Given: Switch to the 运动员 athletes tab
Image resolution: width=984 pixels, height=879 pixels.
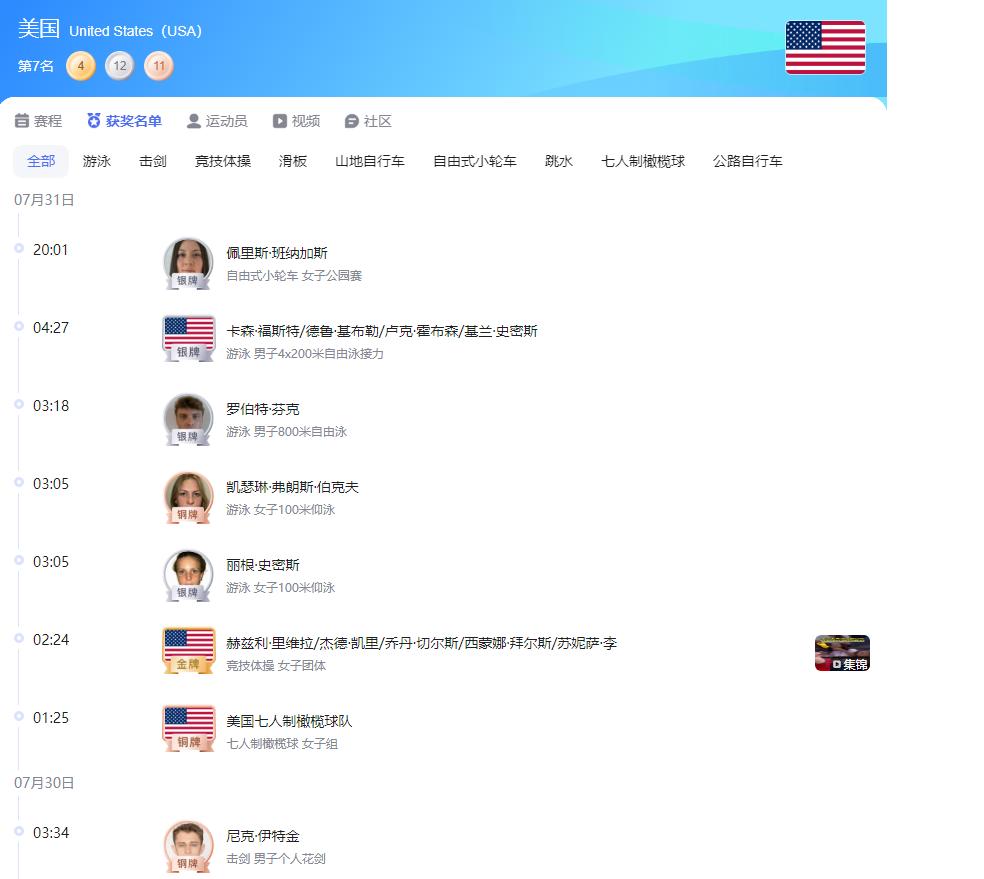Looking at the screenshot, I should coord(217,121).
